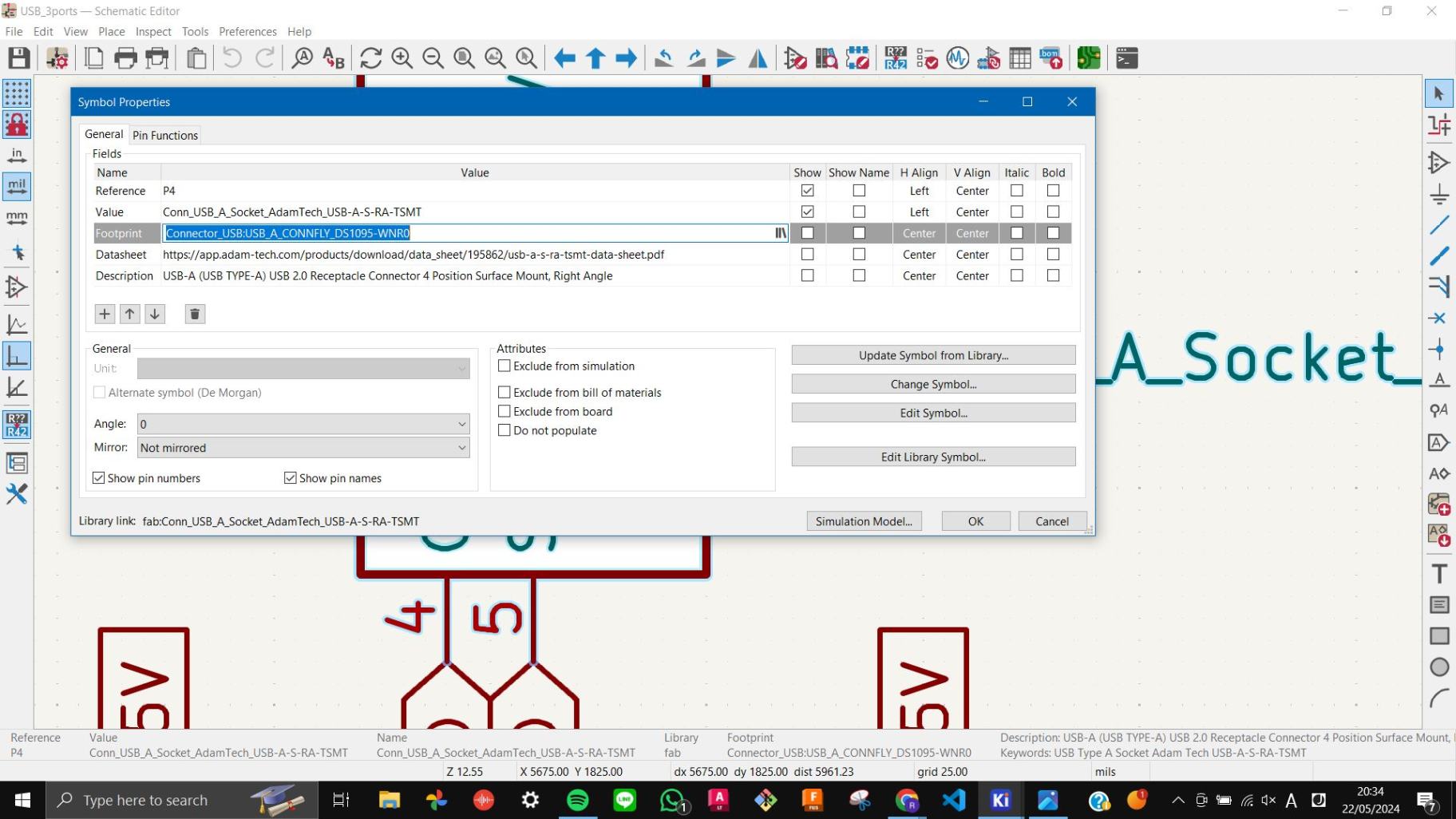The image size is (1456, 819).
Task: Click the Find icon
Action: click(x=303, y=58)
